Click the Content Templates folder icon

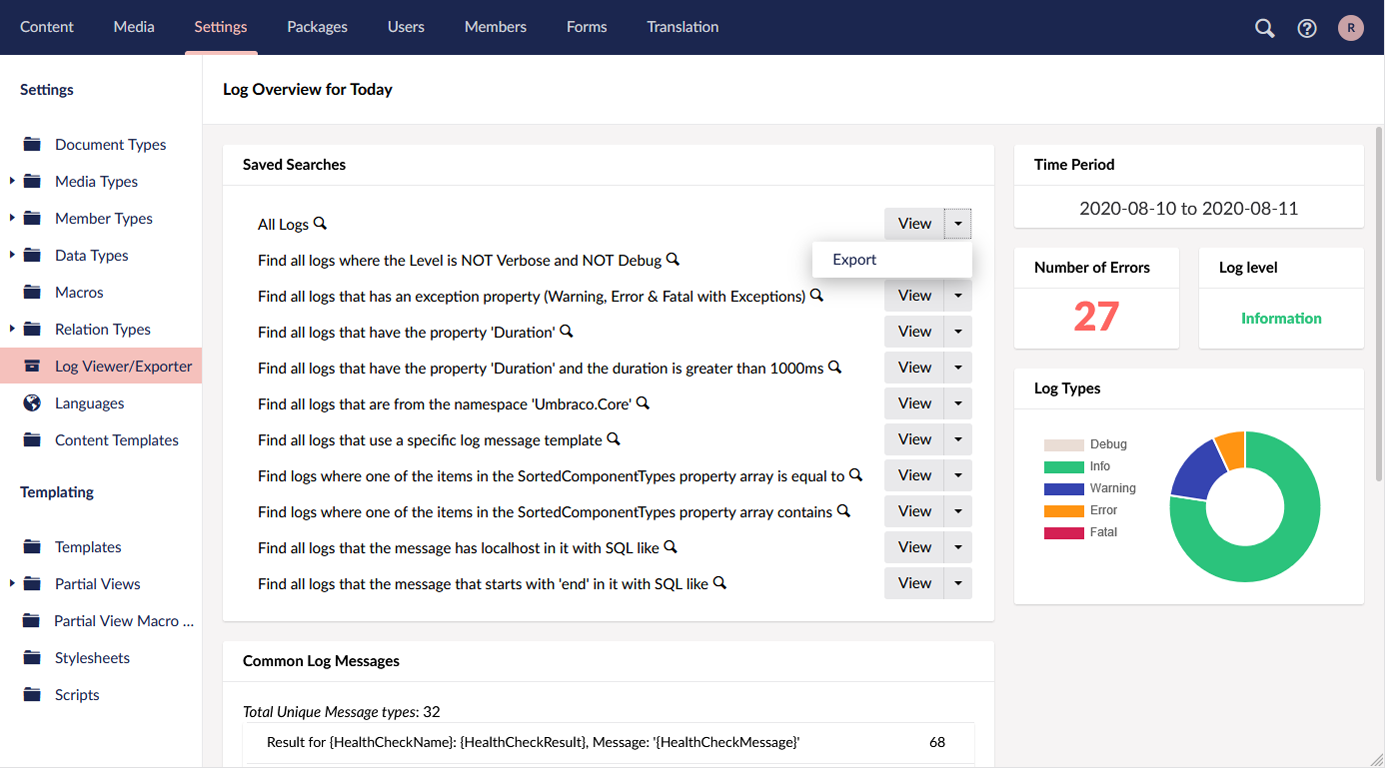[32, 440]
